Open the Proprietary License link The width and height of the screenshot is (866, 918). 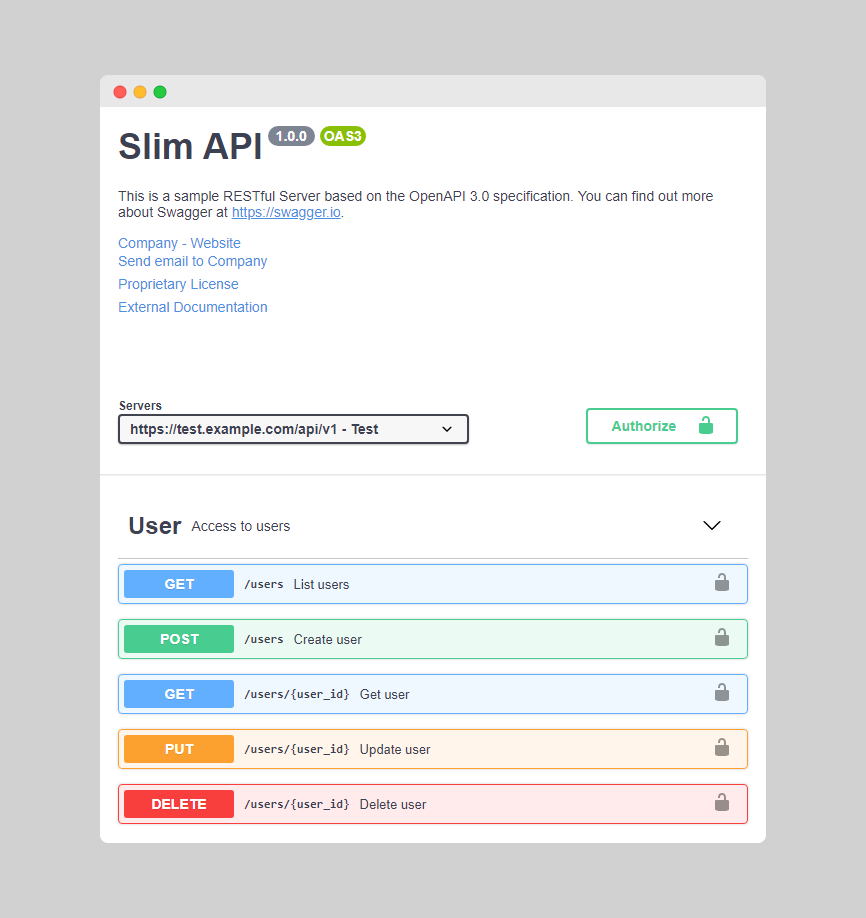coord(178,284)
